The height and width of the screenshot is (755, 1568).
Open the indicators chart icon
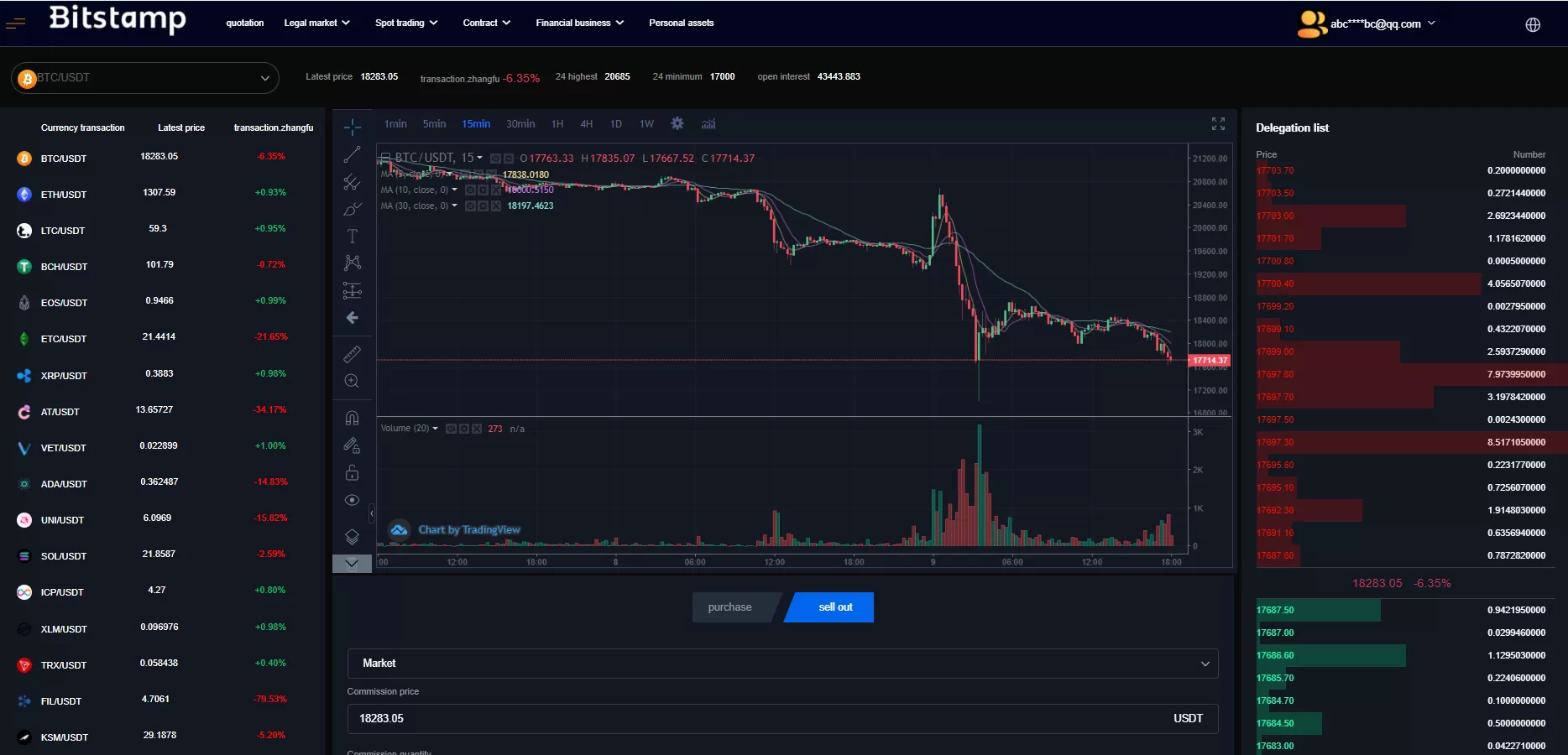coord(708,124)
